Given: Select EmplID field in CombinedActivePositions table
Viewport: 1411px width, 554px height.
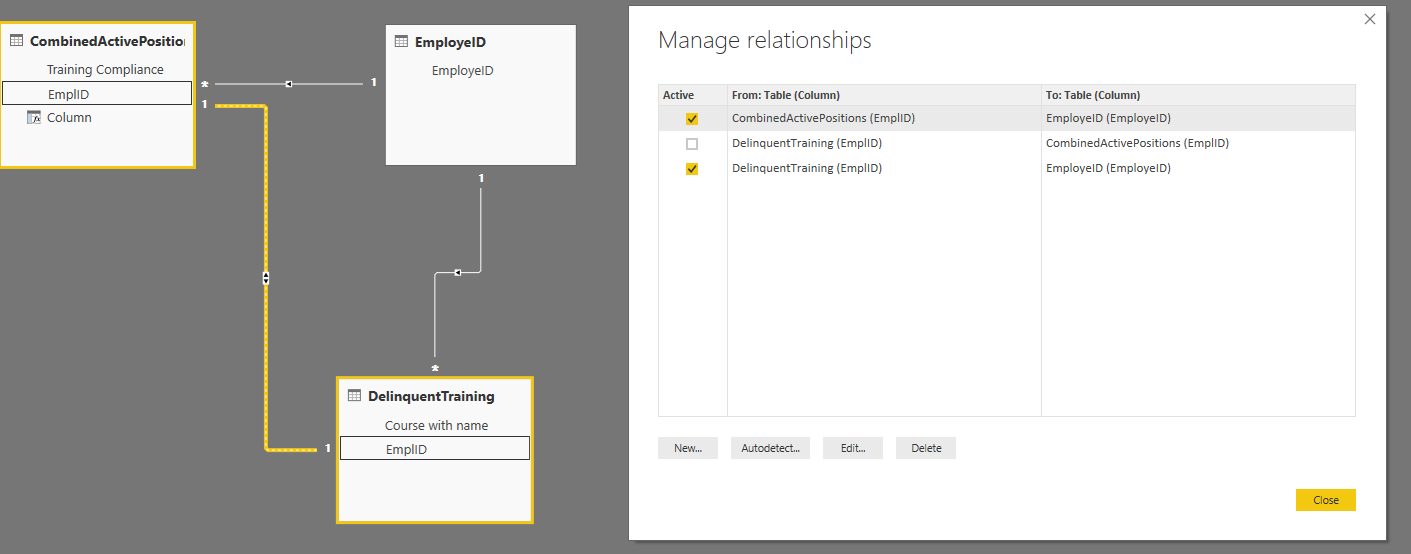Looking at the screenshot, I should tap(97, 93).
